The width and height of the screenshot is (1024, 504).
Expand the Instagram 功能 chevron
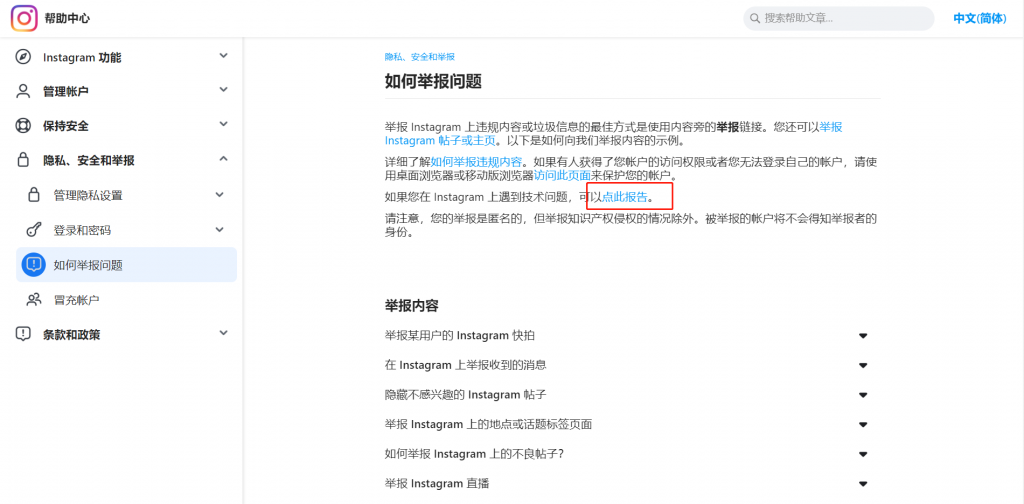point(223,56)
